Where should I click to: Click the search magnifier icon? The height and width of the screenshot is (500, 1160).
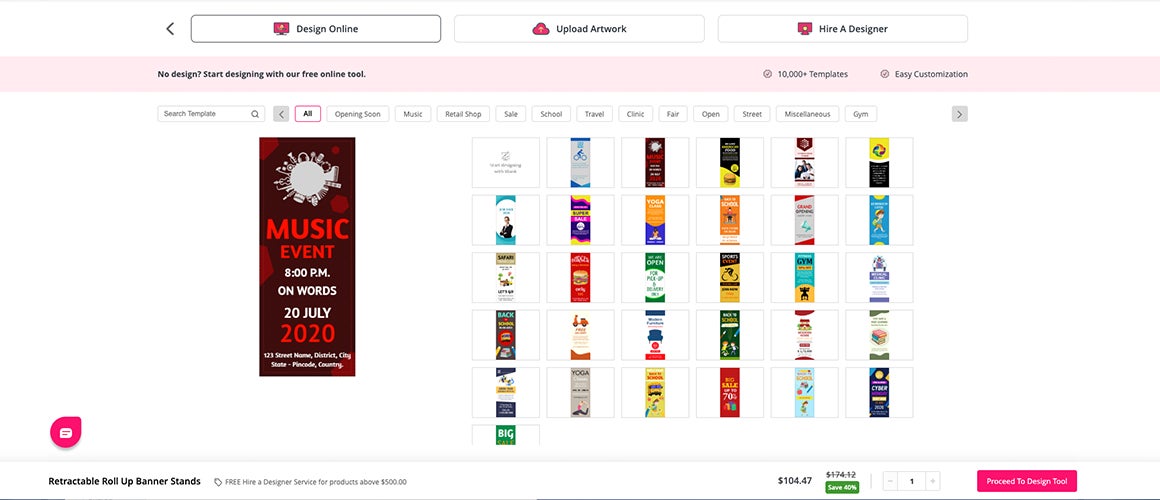click(x=255, y=114)
